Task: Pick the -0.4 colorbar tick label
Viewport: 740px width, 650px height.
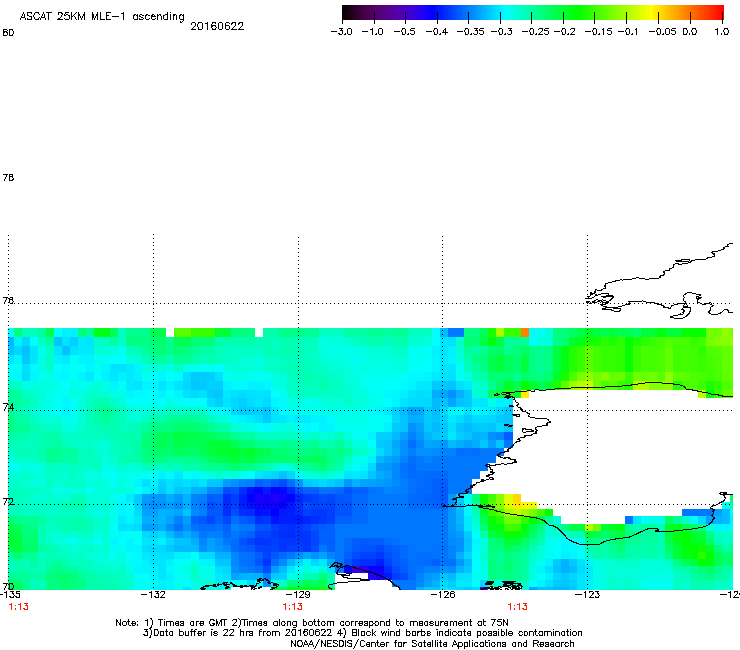Action: pos(437,32)
